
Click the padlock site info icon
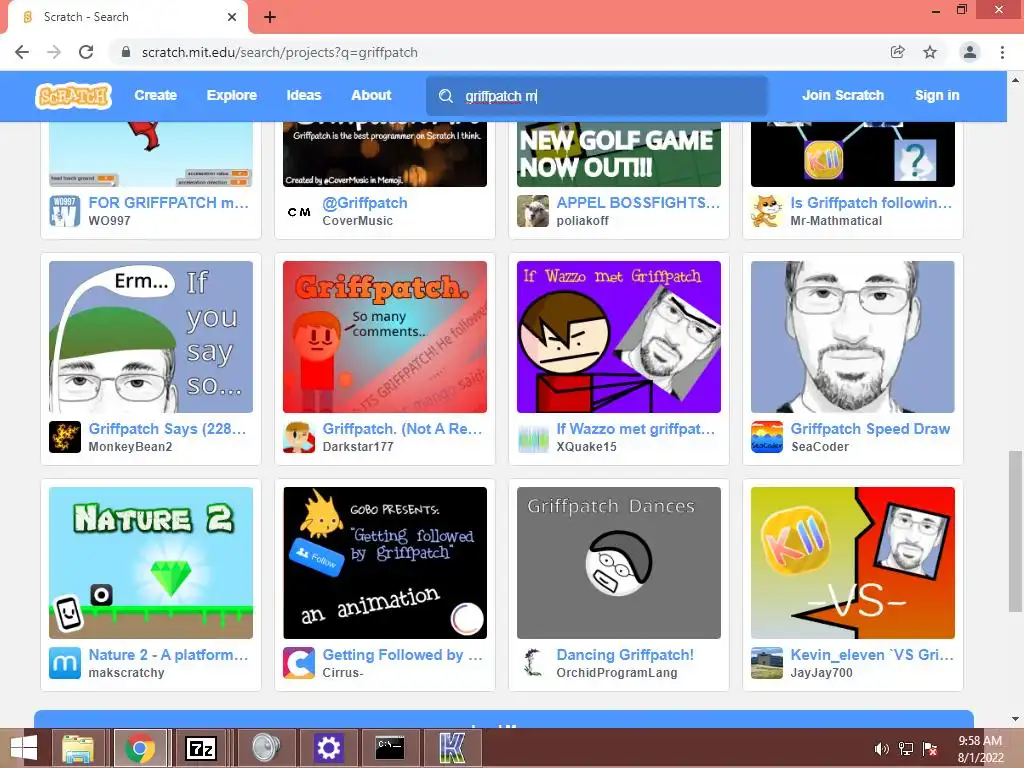pyautogui.click(x=126, y=52)
